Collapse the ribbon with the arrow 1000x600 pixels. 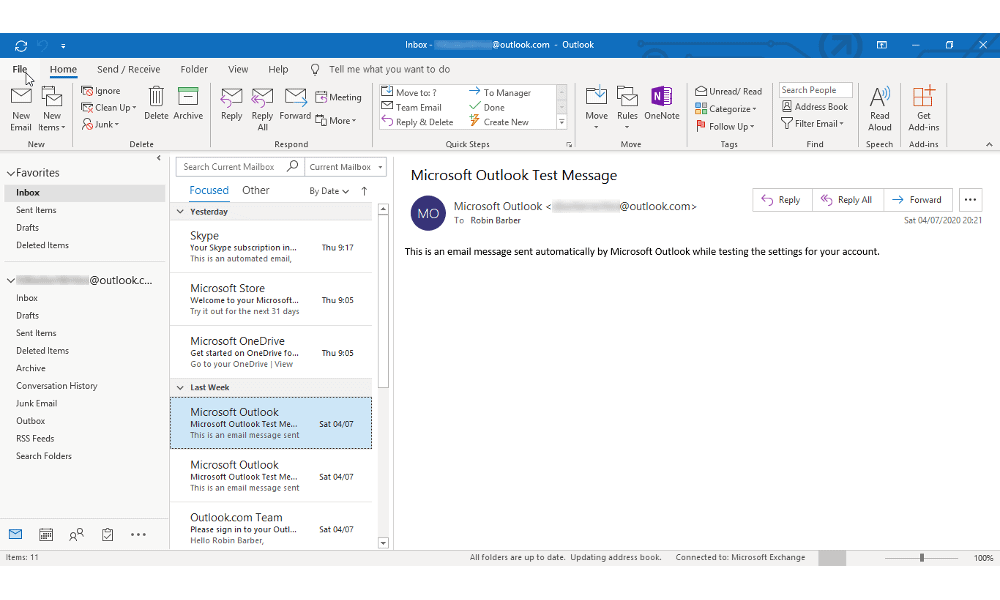point(989,145)
